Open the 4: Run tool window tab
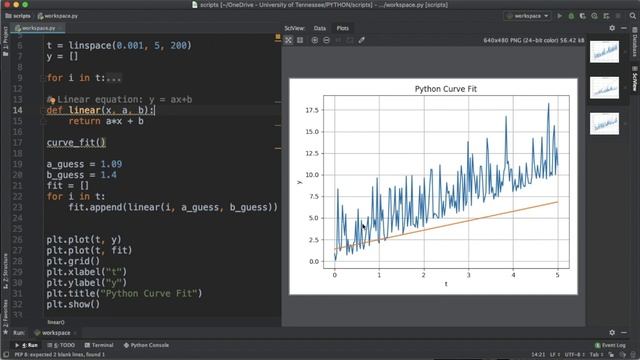Viewport: 640px width, 360px height. point(28,345)
